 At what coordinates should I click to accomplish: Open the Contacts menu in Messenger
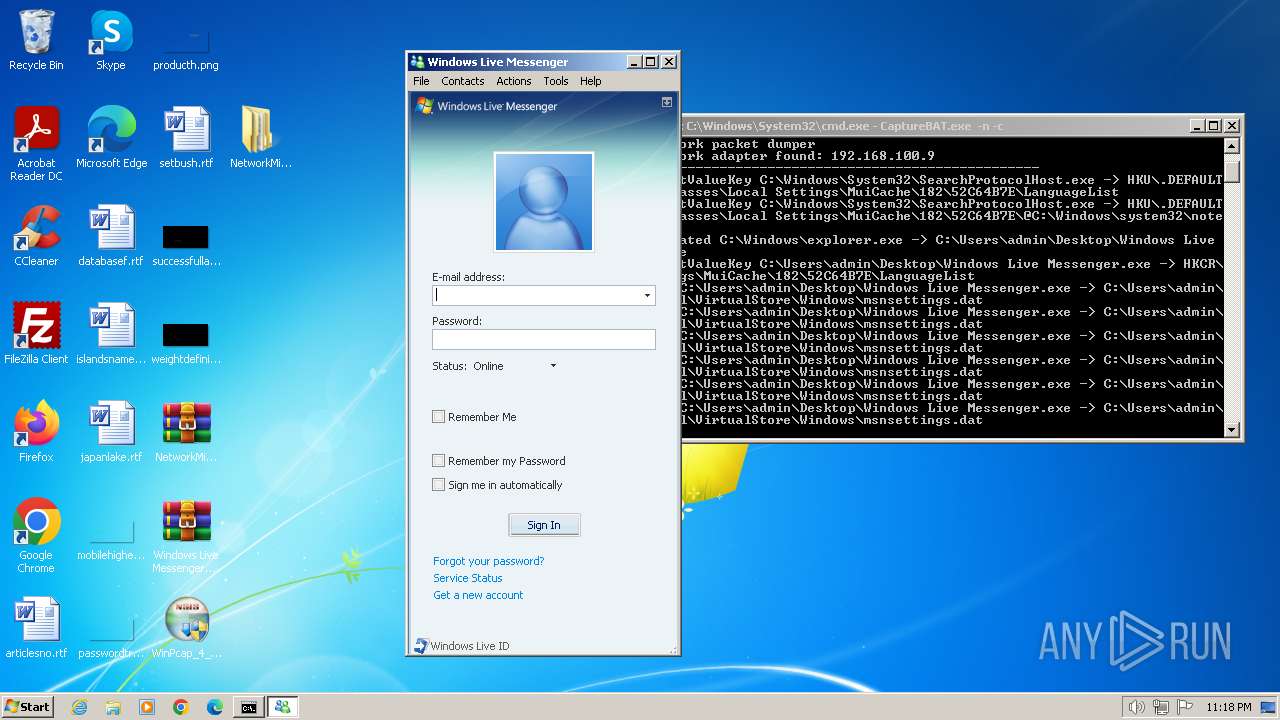click(463, 81)
